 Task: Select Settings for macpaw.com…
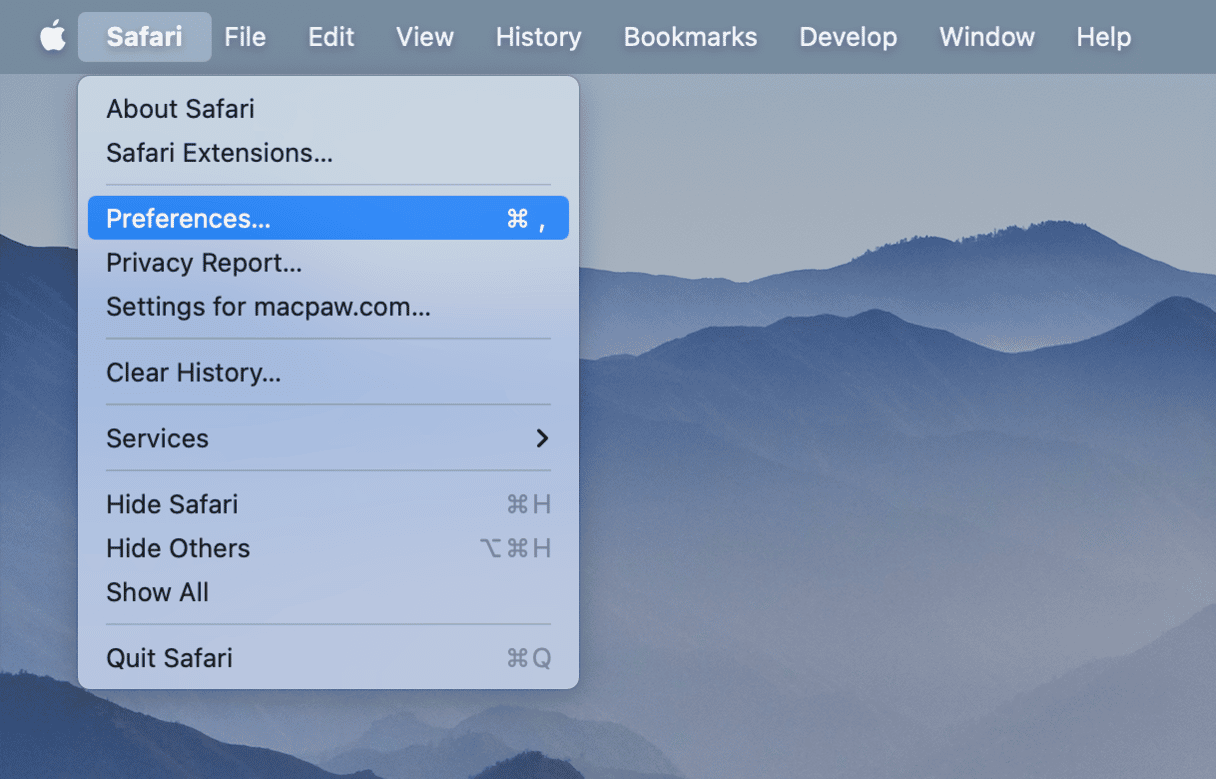pyautogui.click(x=268, y=307)
